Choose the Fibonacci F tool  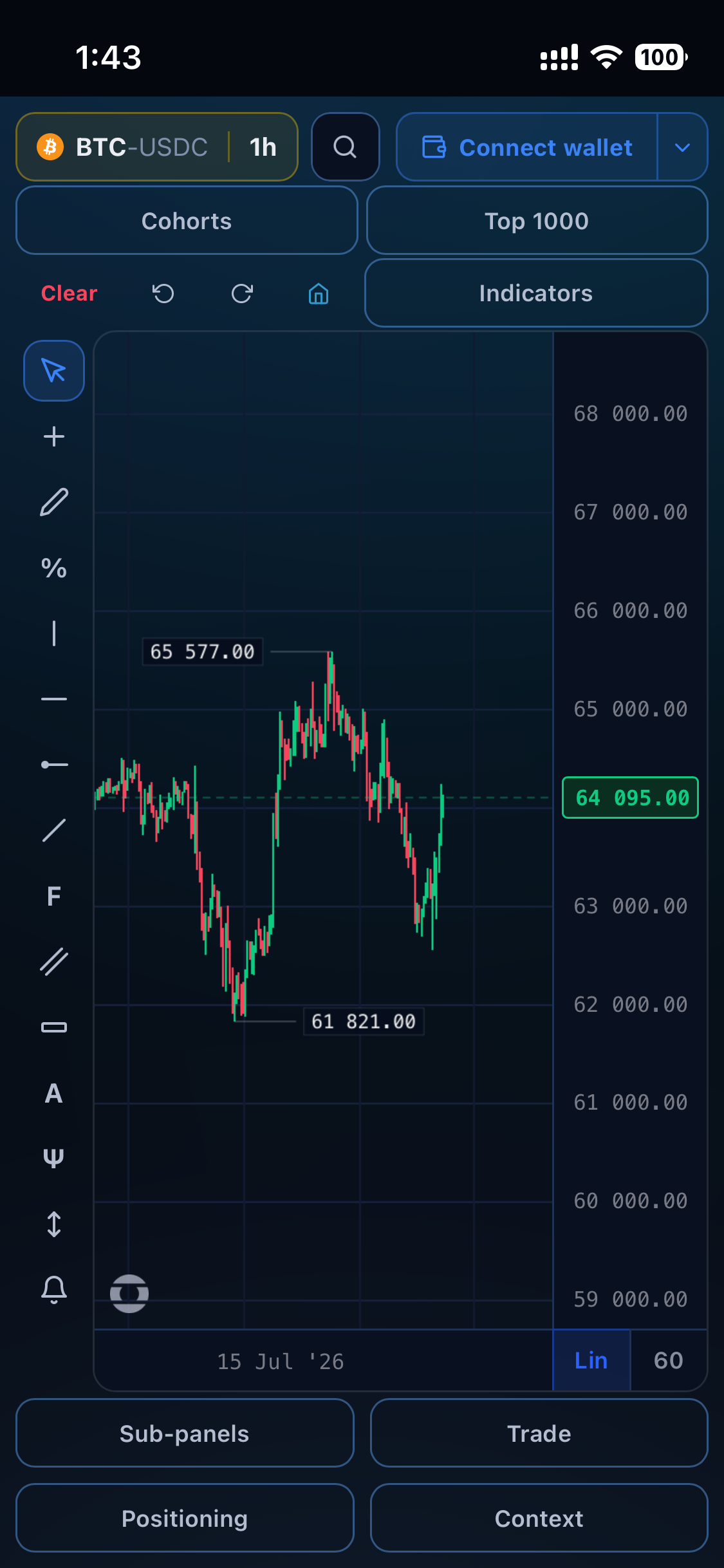click(54, 896)
